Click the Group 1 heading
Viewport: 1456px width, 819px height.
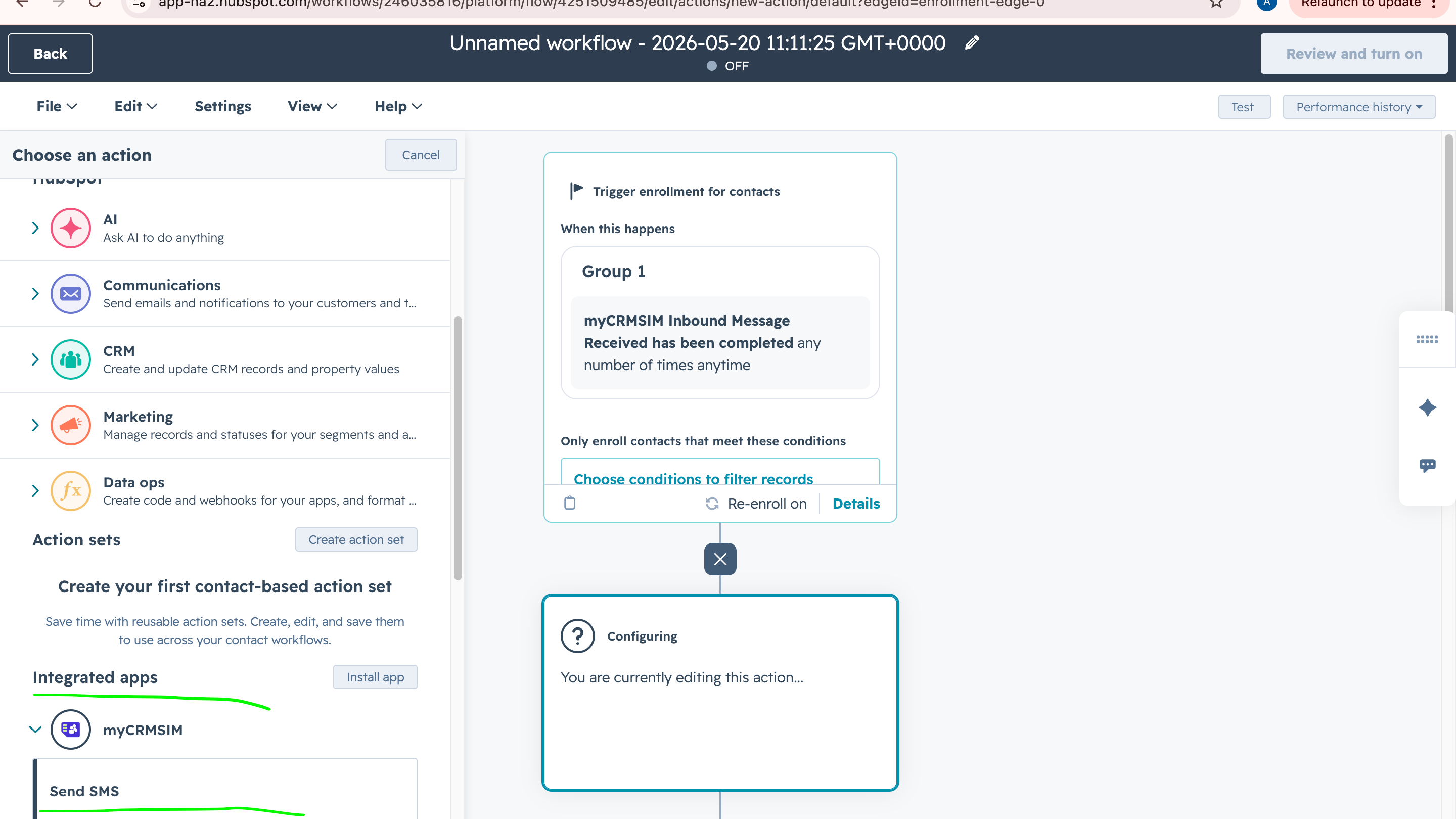point(613,271)
